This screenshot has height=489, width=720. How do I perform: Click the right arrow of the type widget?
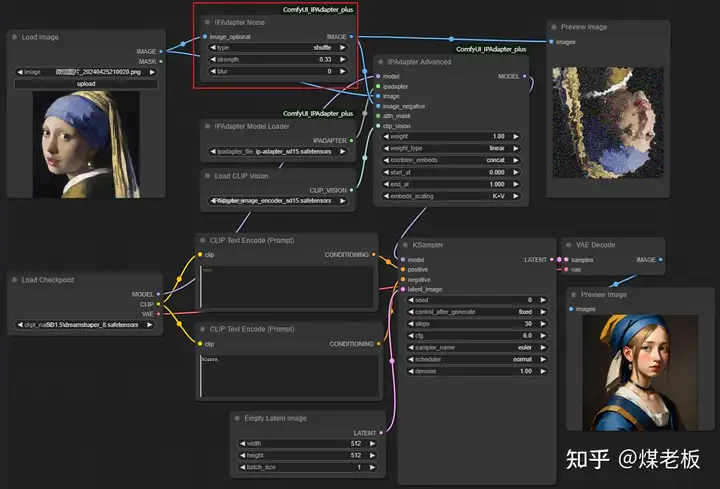tap(343, 47)
